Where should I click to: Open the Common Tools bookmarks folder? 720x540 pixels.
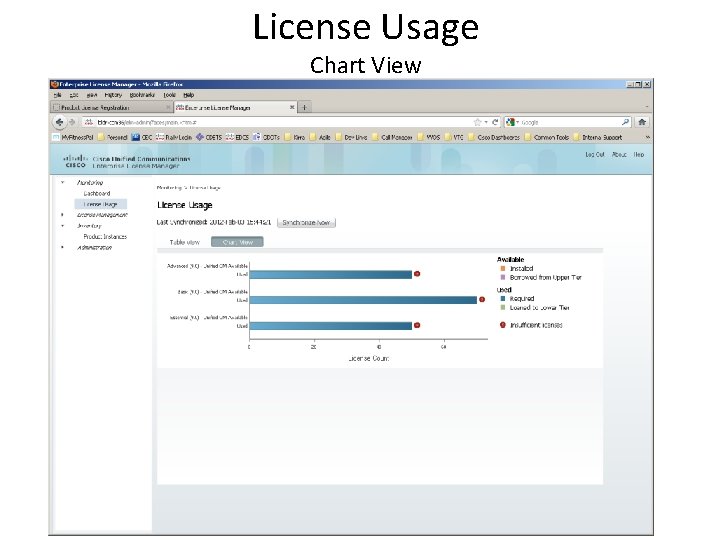click(547, 137)
